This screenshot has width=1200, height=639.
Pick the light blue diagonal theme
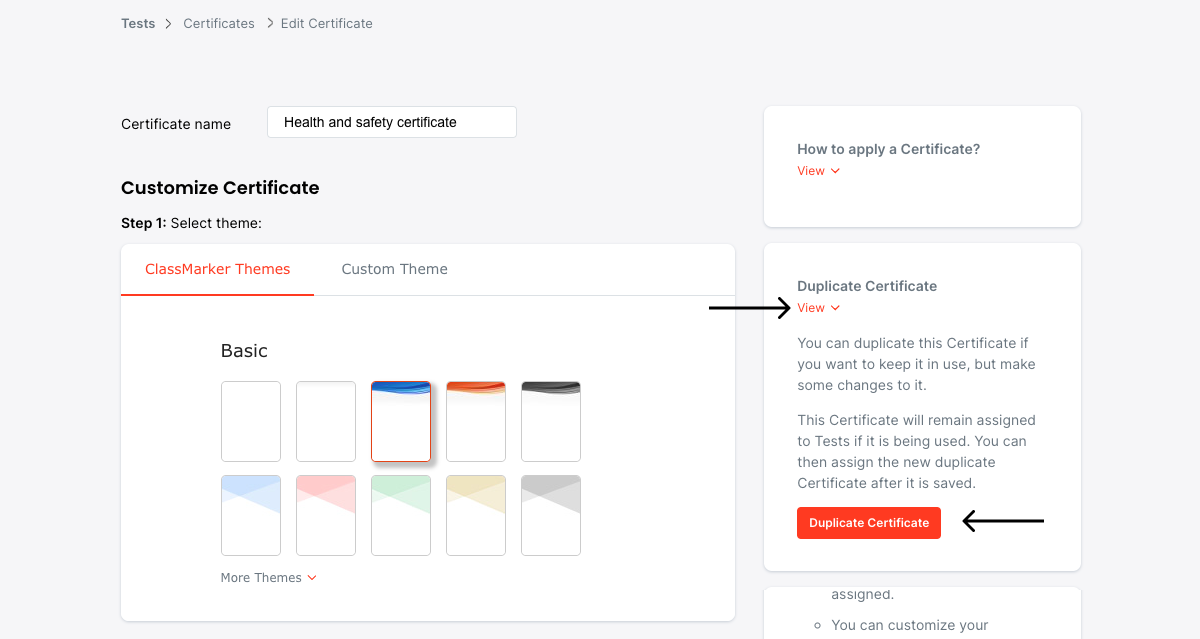tap(250, 515)
